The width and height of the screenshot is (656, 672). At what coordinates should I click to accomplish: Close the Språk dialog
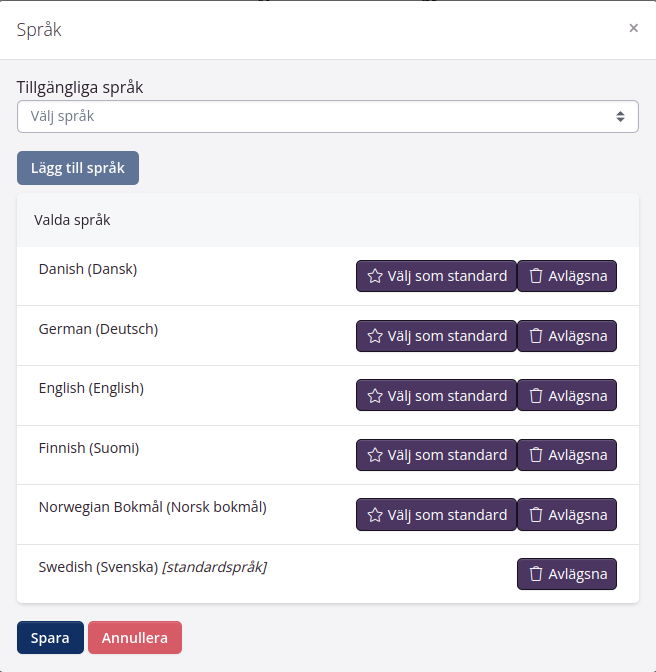coord(633,28)
